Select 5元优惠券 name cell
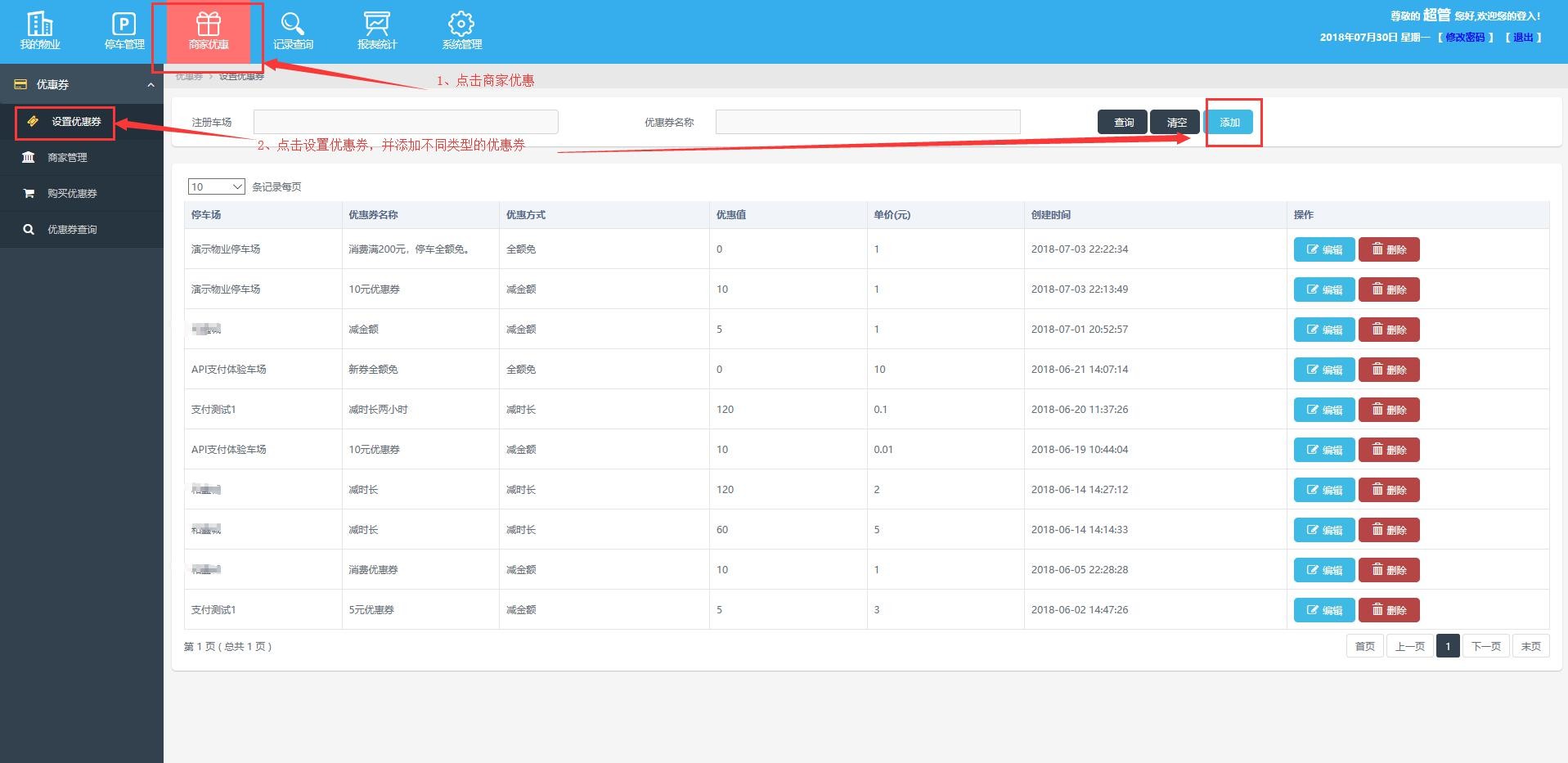This screenshot has height=763, width=1568. 371,610
